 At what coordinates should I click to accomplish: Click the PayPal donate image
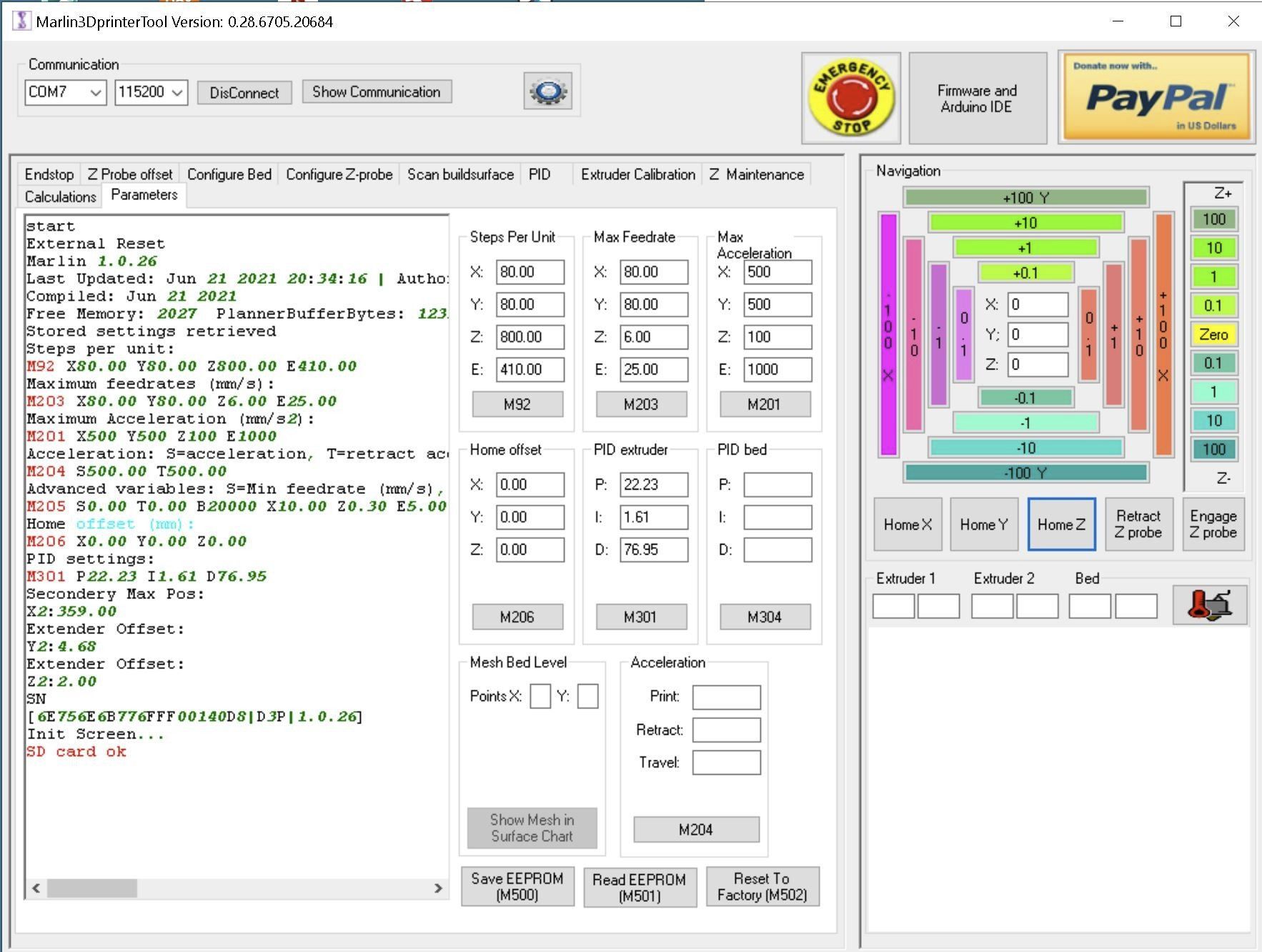(x=1156, y=97)
